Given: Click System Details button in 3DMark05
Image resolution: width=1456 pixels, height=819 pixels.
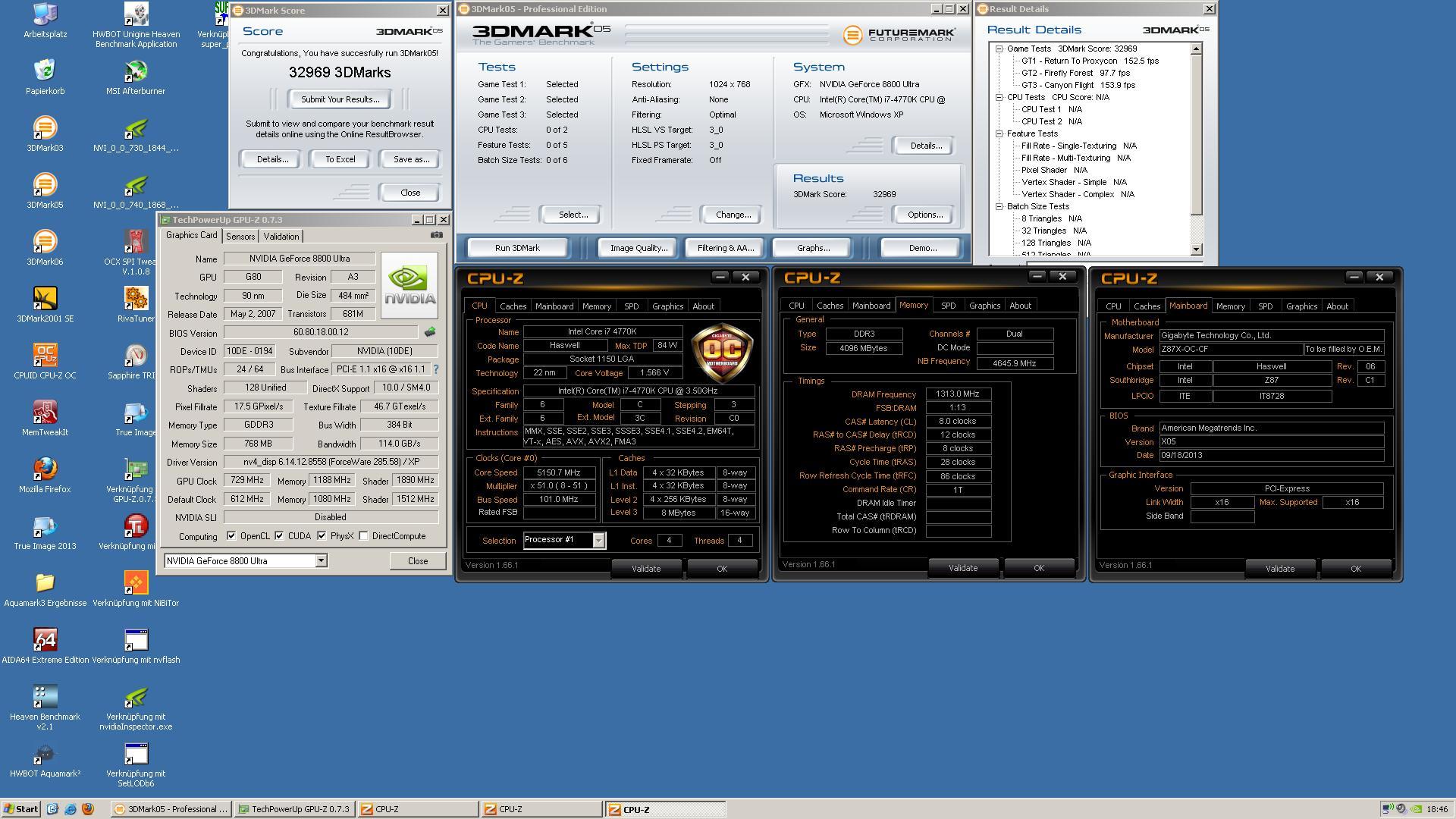Looking at the screenshot, I should click(925, 146).
